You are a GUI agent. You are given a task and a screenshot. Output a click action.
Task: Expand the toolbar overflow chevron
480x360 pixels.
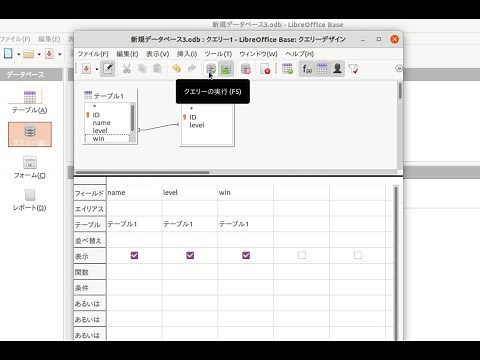(x=398, y=69)
